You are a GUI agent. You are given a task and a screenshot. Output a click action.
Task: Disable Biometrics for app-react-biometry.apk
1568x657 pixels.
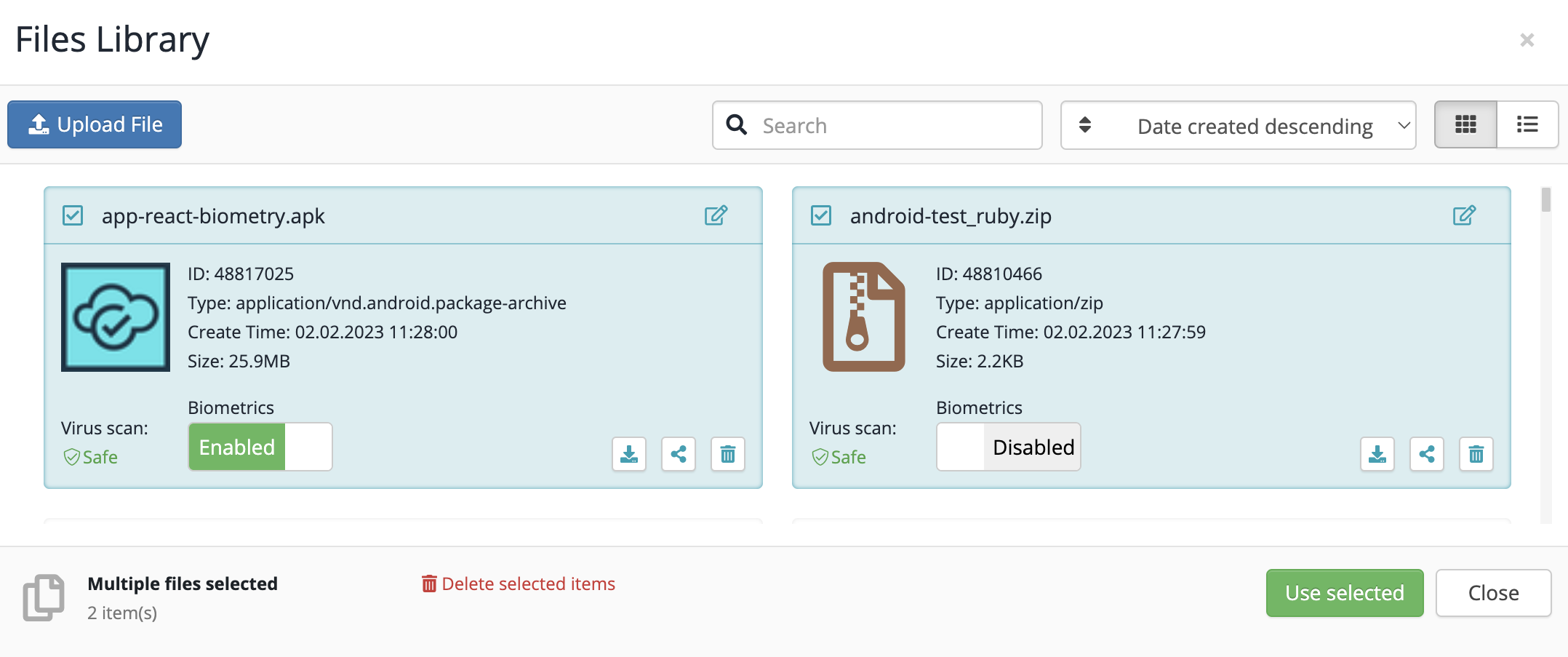coord(260,446)
